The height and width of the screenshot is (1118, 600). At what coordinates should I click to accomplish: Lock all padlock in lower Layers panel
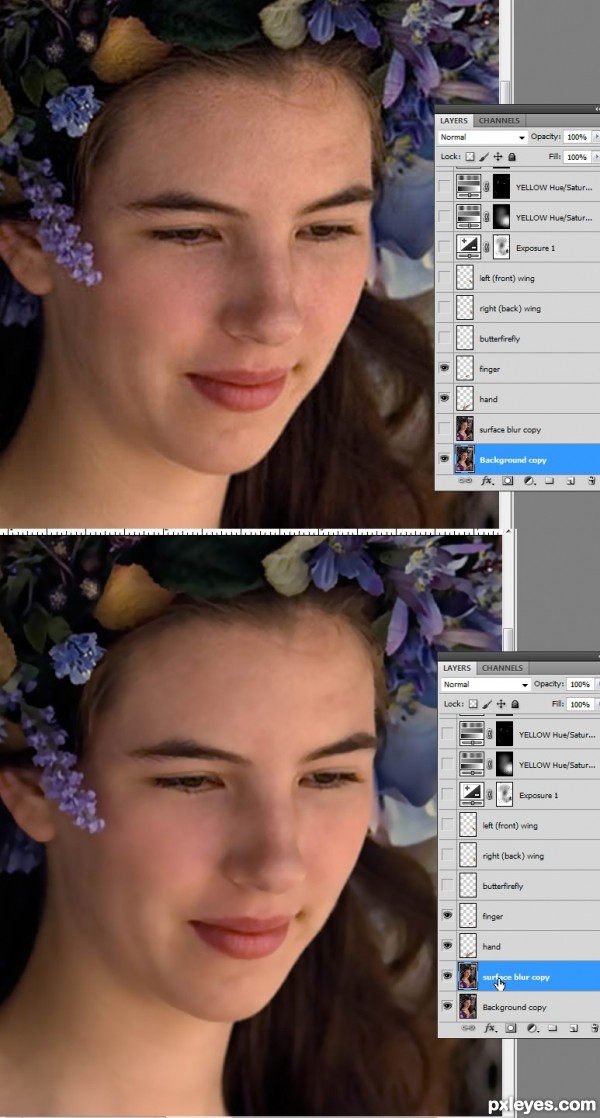(x=514, y=704)
